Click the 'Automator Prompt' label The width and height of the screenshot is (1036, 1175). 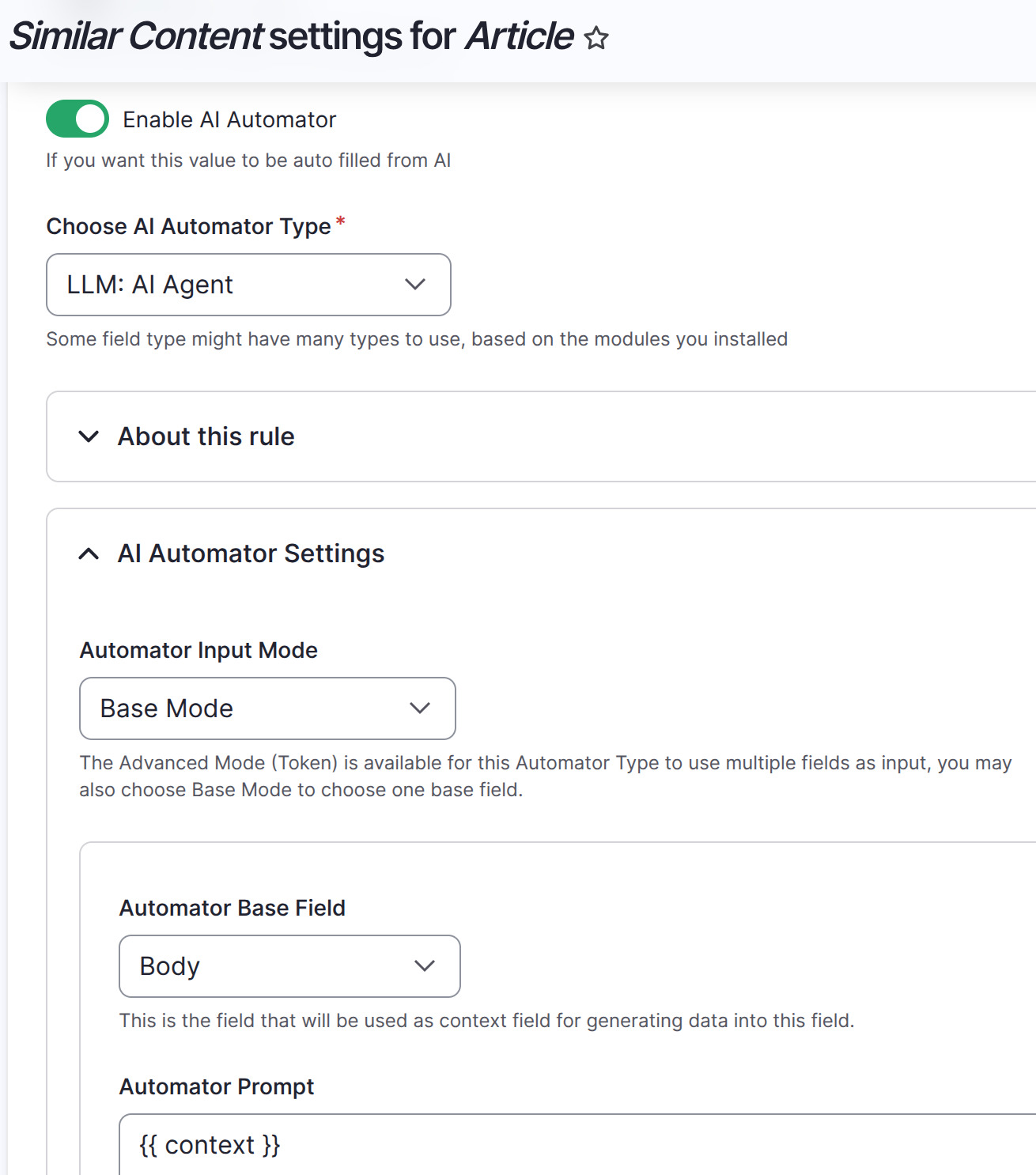[217, 1086]
